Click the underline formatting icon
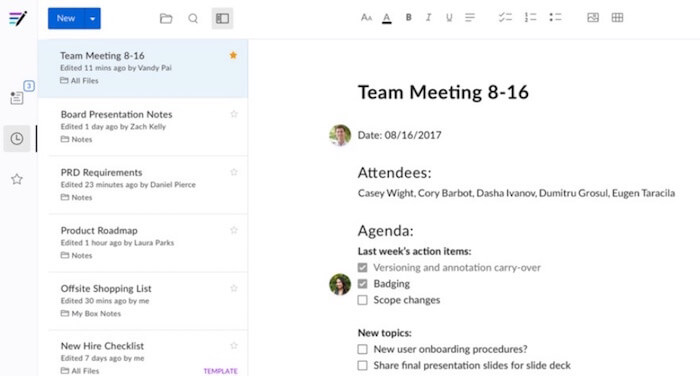Viewport: 700px width, 376px height. 449,17
